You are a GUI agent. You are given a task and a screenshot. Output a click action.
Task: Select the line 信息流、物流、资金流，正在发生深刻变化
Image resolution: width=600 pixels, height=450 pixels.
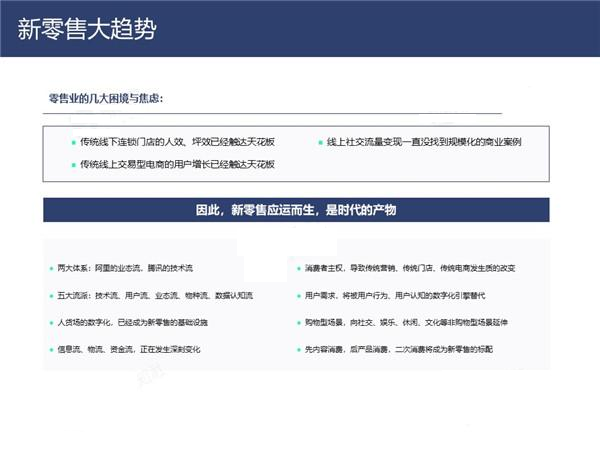[129, 349]
